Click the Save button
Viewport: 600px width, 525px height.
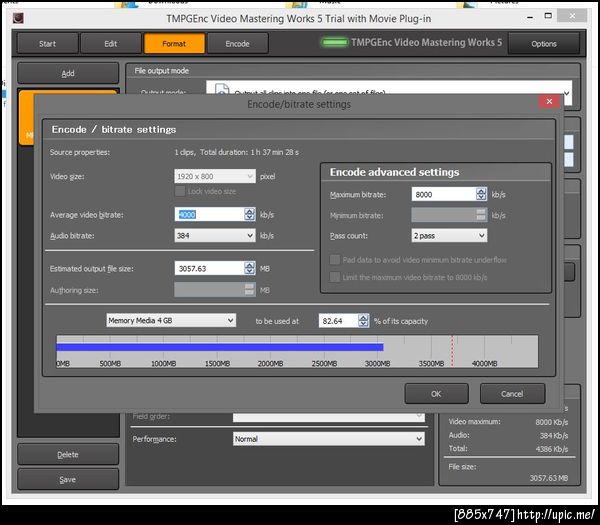[x=68, y=479]
